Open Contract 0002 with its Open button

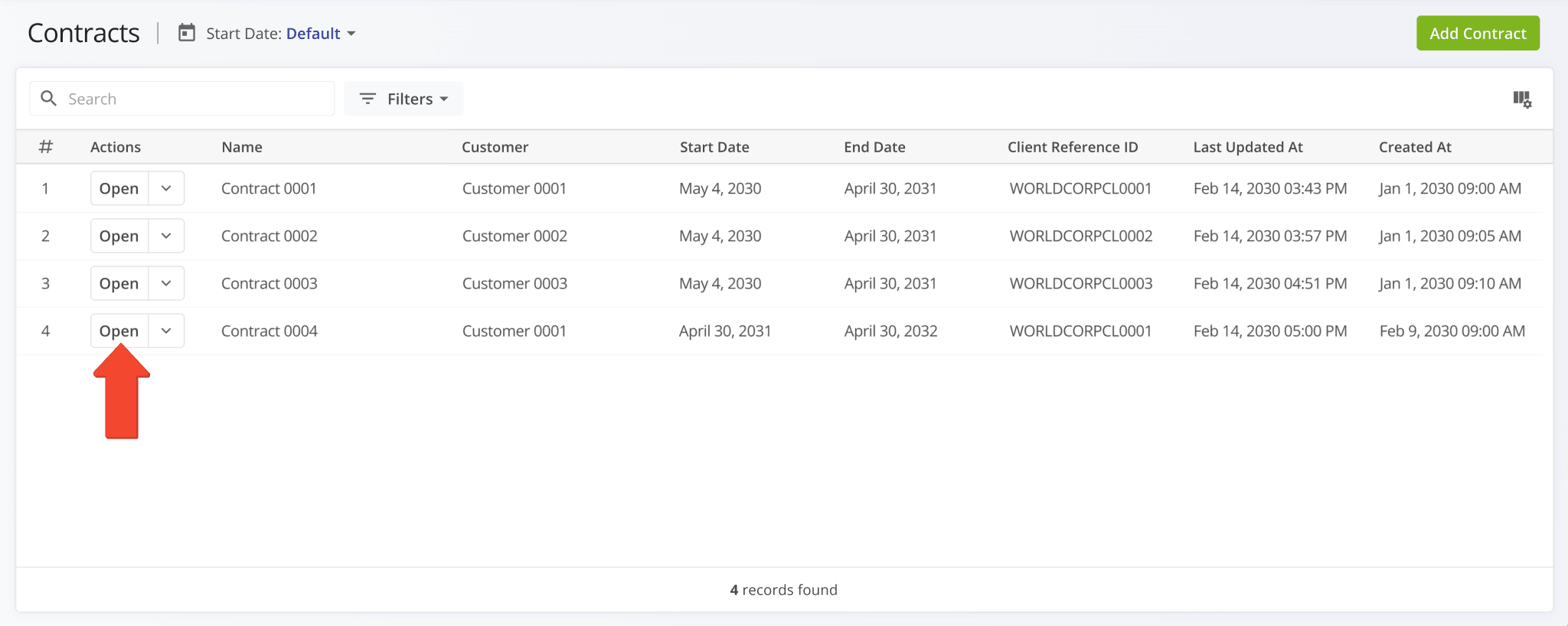(x=119, y=236)
